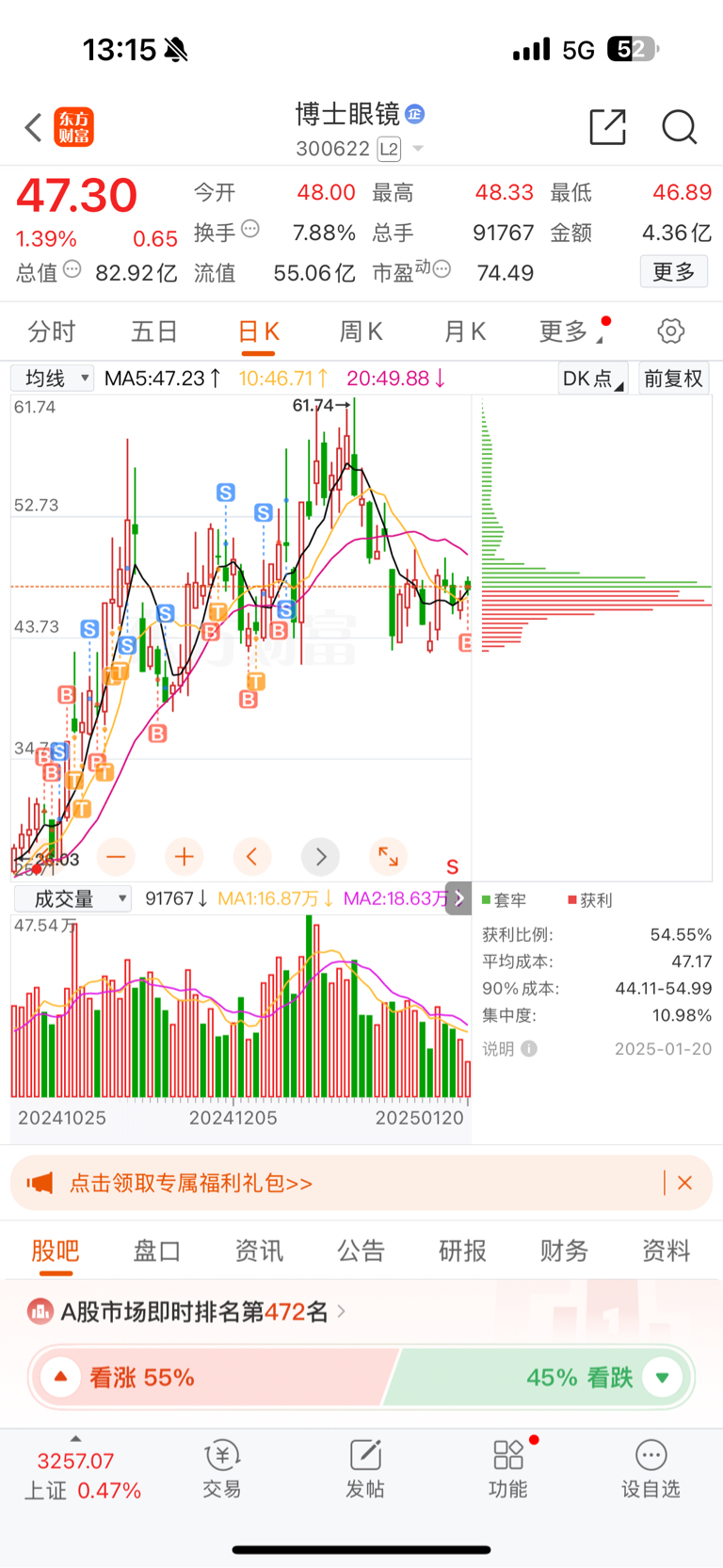Toggle the 前复权 adjustment button
This screenshot has height=1568, width=723.
[674, 379]
